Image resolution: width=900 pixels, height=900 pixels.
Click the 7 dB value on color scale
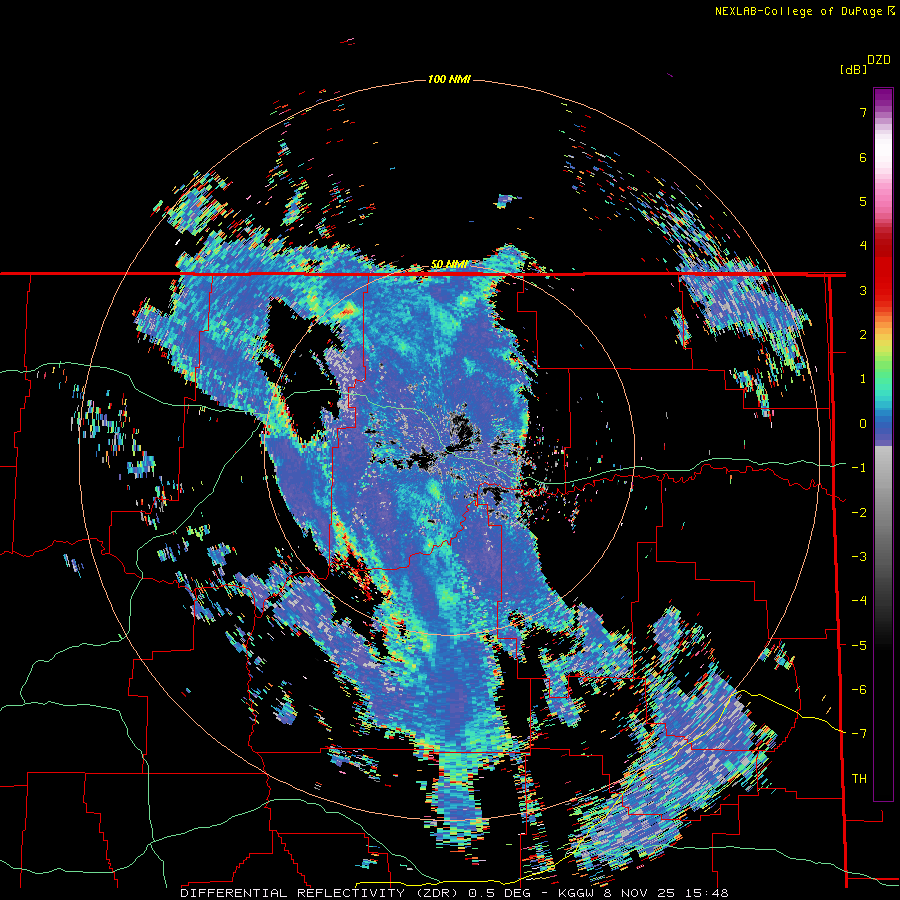point(863,112)
